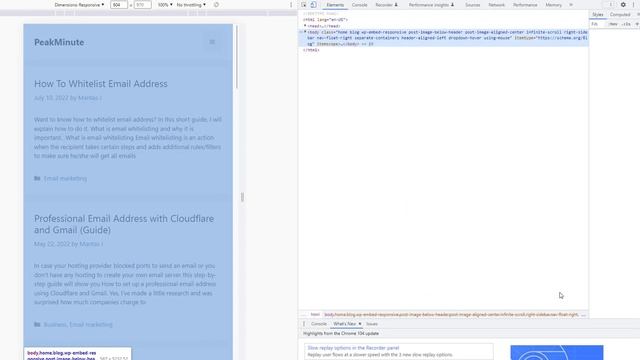Click the responsive width breakpoint bar
The width and height of the screenshot is (640, 360).
pyautogui.click(x=149, y=13)
